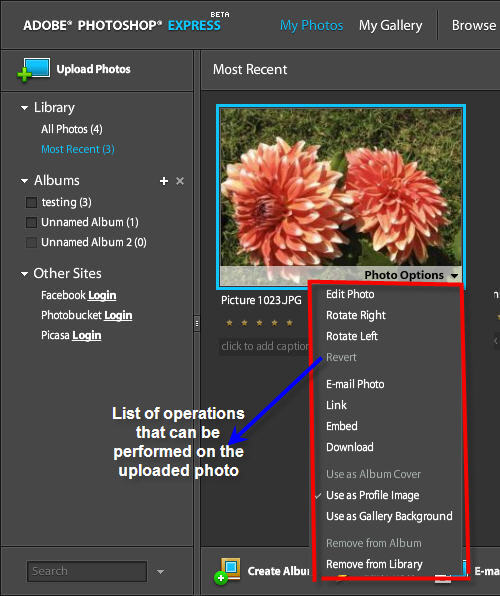Image resolution: width=500 pixels, height=596 pixels.
Task: Choose E-mail Photo menu entry
Action: click(355, 384)
